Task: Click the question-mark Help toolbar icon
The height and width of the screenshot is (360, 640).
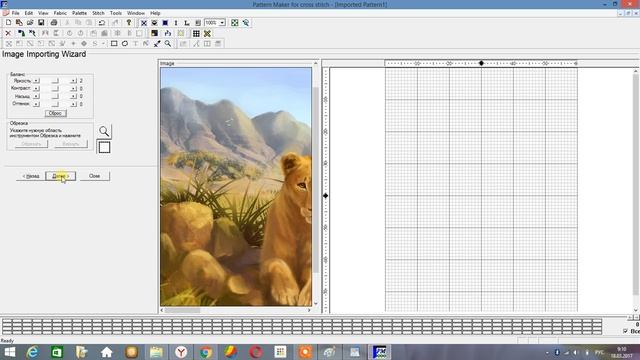Action: click(129, 23)
